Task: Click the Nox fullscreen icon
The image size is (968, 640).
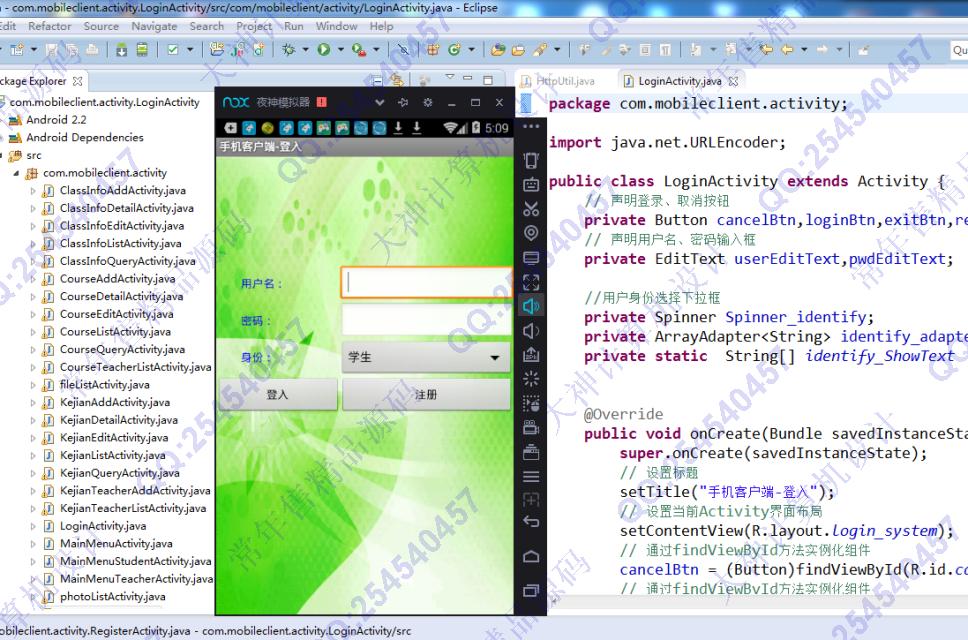Action: click(531, 282)
